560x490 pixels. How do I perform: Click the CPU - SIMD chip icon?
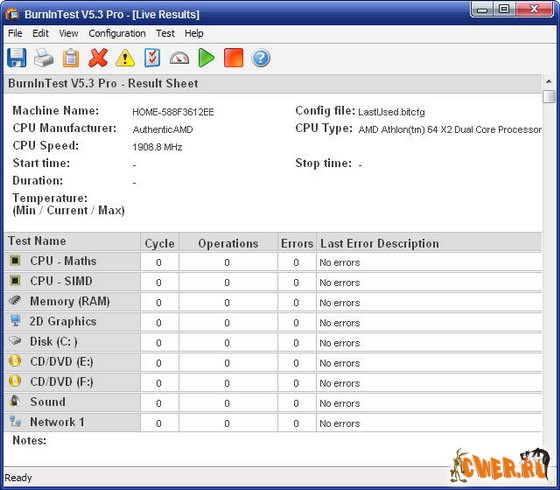tap(15, 280)
